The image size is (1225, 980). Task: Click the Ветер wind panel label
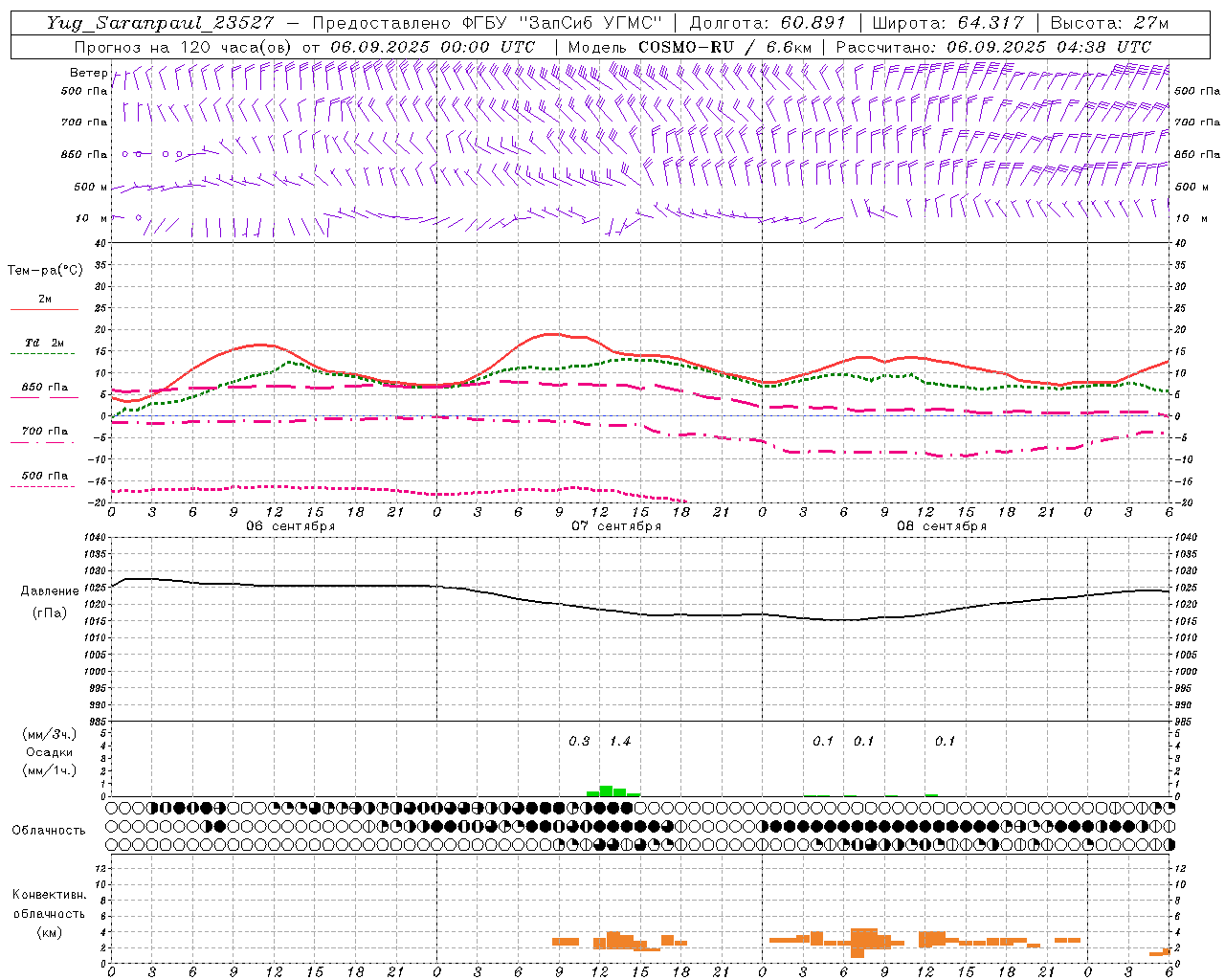pos(89,73)
